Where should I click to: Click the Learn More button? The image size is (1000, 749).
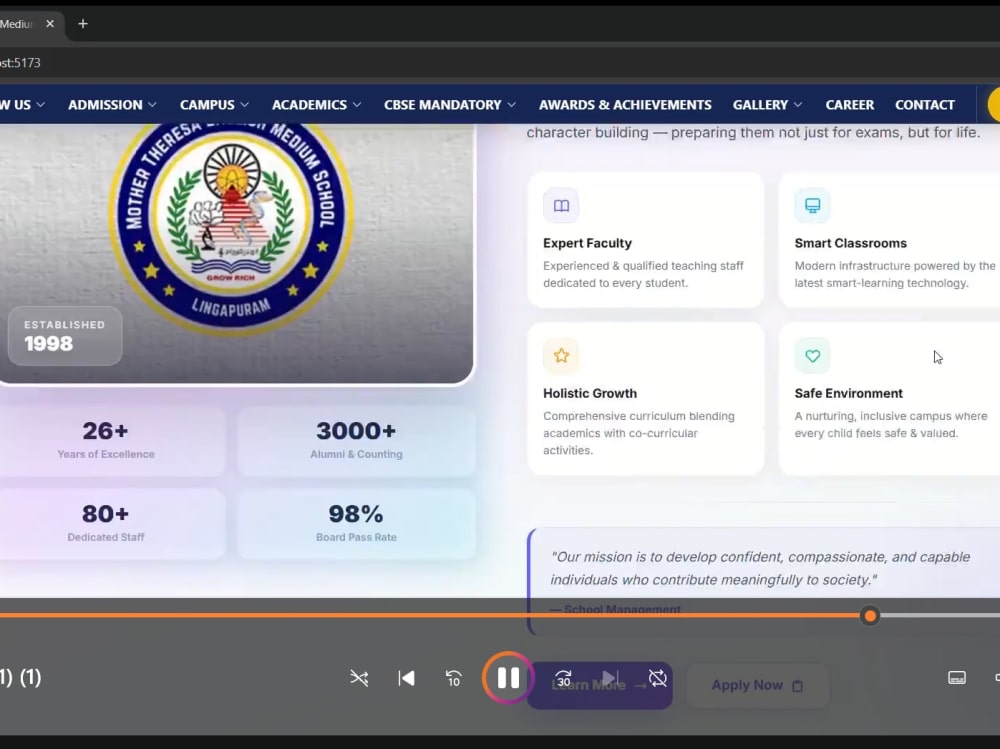pyautogui.click(x=599, y=685)
